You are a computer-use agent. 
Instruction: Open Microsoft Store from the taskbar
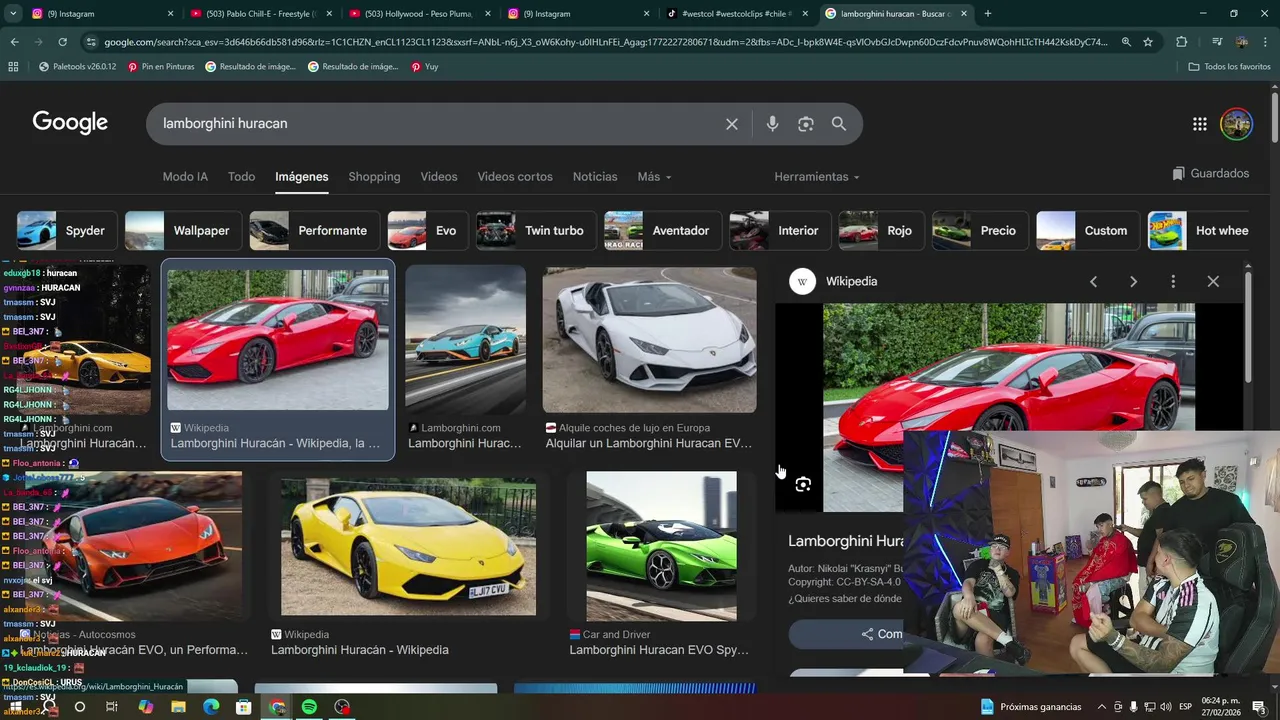pos(244,707)
